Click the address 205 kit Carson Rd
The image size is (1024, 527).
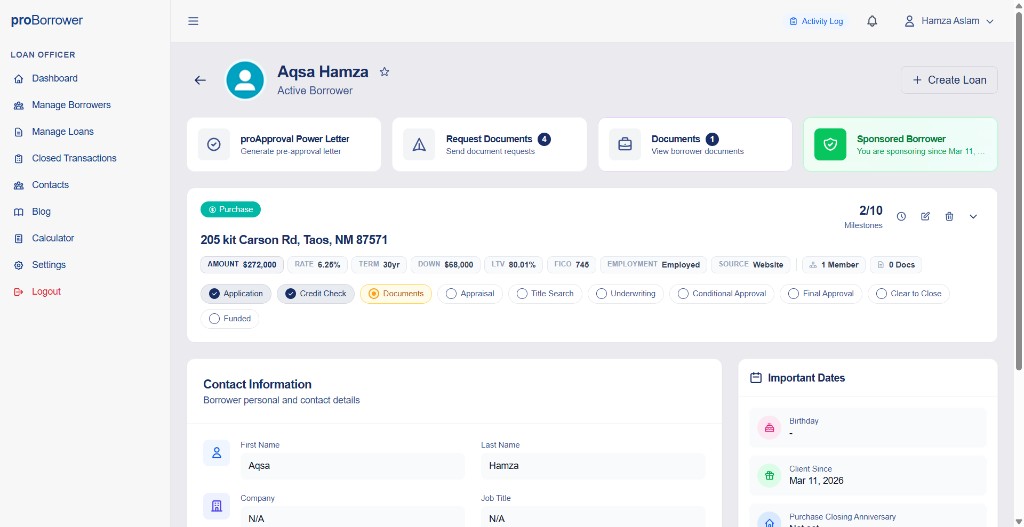(x=294, y=240)
